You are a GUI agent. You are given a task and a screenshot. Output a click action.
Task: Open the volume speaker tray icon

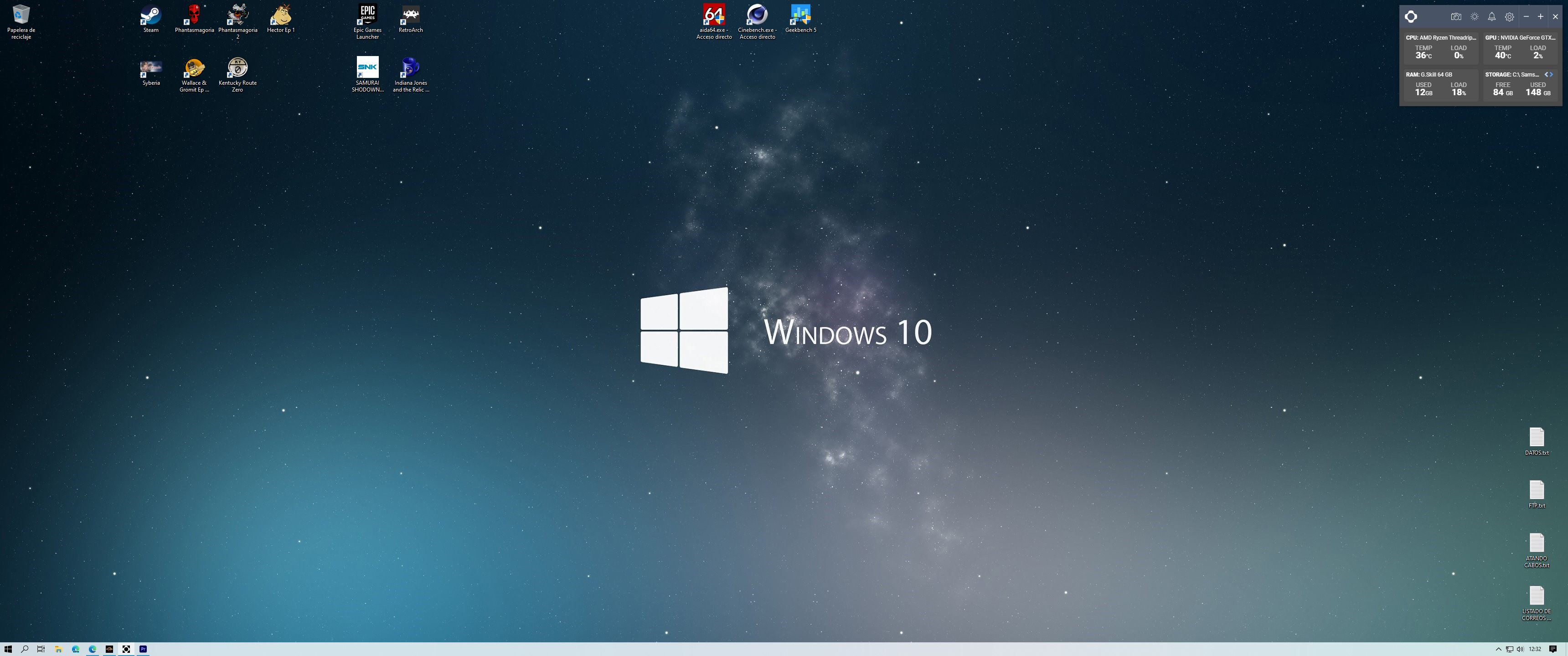(x=1520, y=649)
